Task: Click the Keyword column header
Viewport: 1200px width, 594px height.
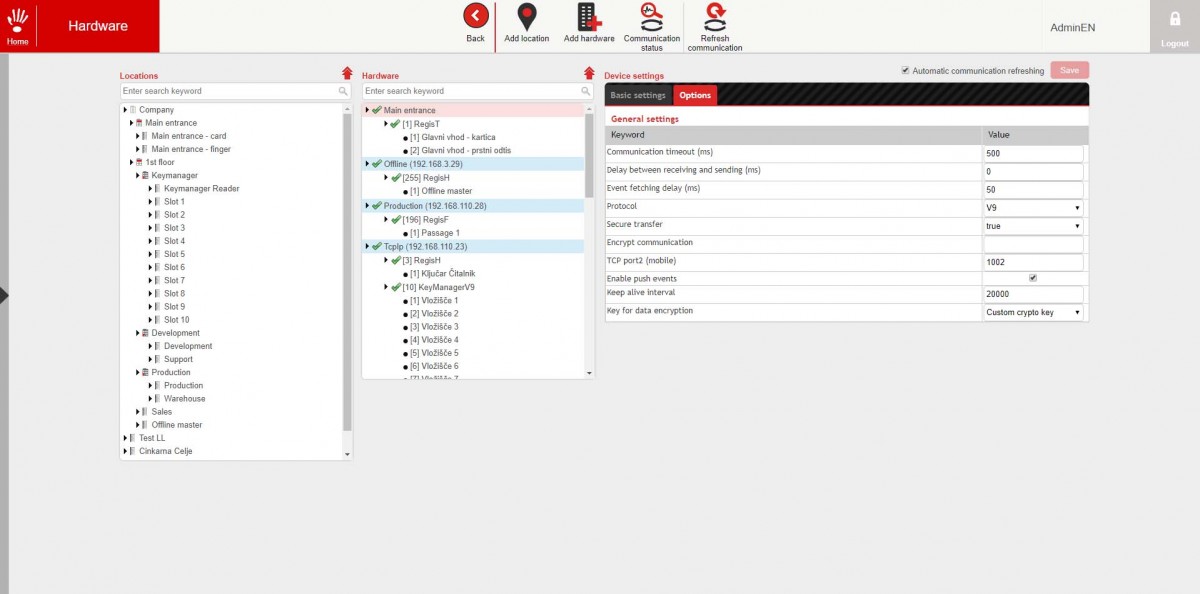Action: [794, 135]
